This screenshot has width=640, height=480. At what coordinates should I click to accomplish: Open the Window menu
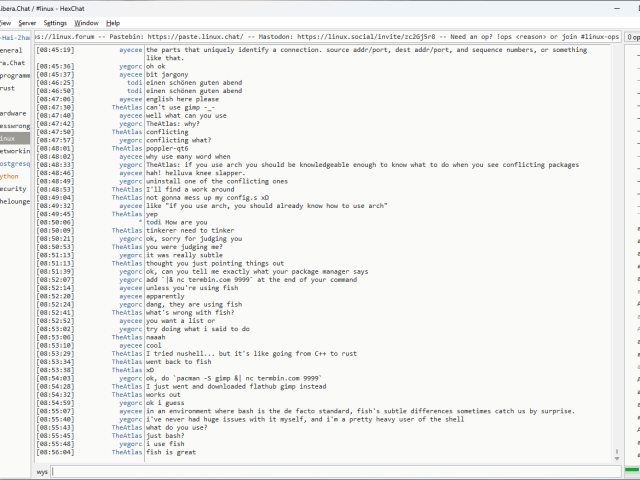click(x=87, y=22)
